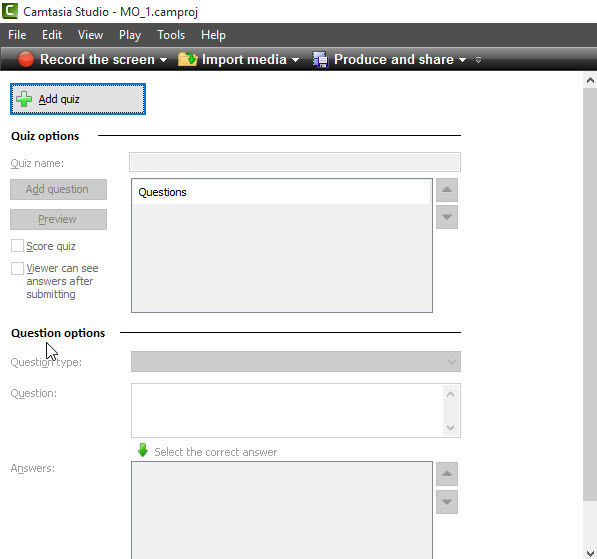597x559 pixels.
Task: Toggle Viewer can see answers after submitting
Action: coord(17,268)
